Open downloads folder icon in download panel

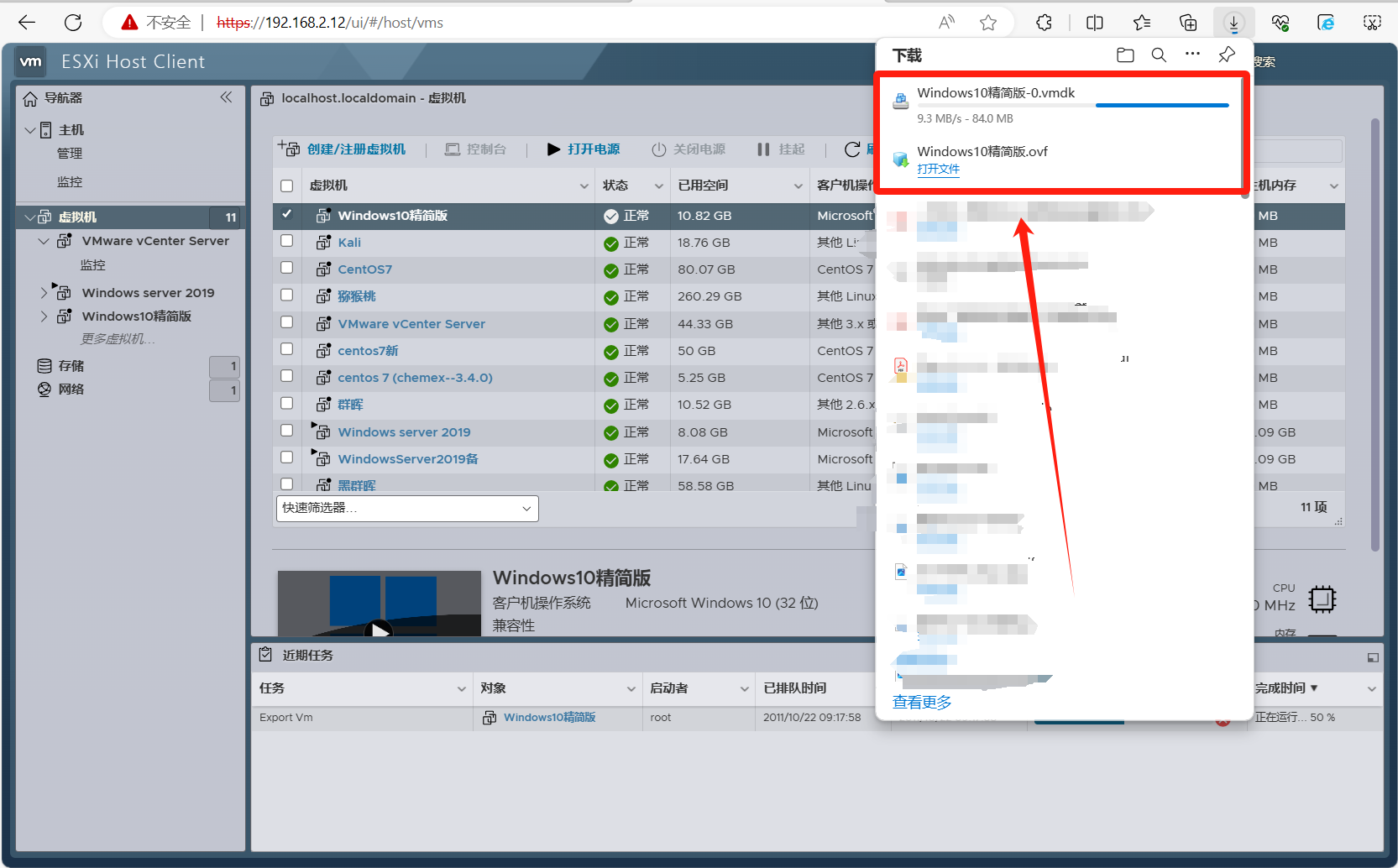coord(1125,55)
